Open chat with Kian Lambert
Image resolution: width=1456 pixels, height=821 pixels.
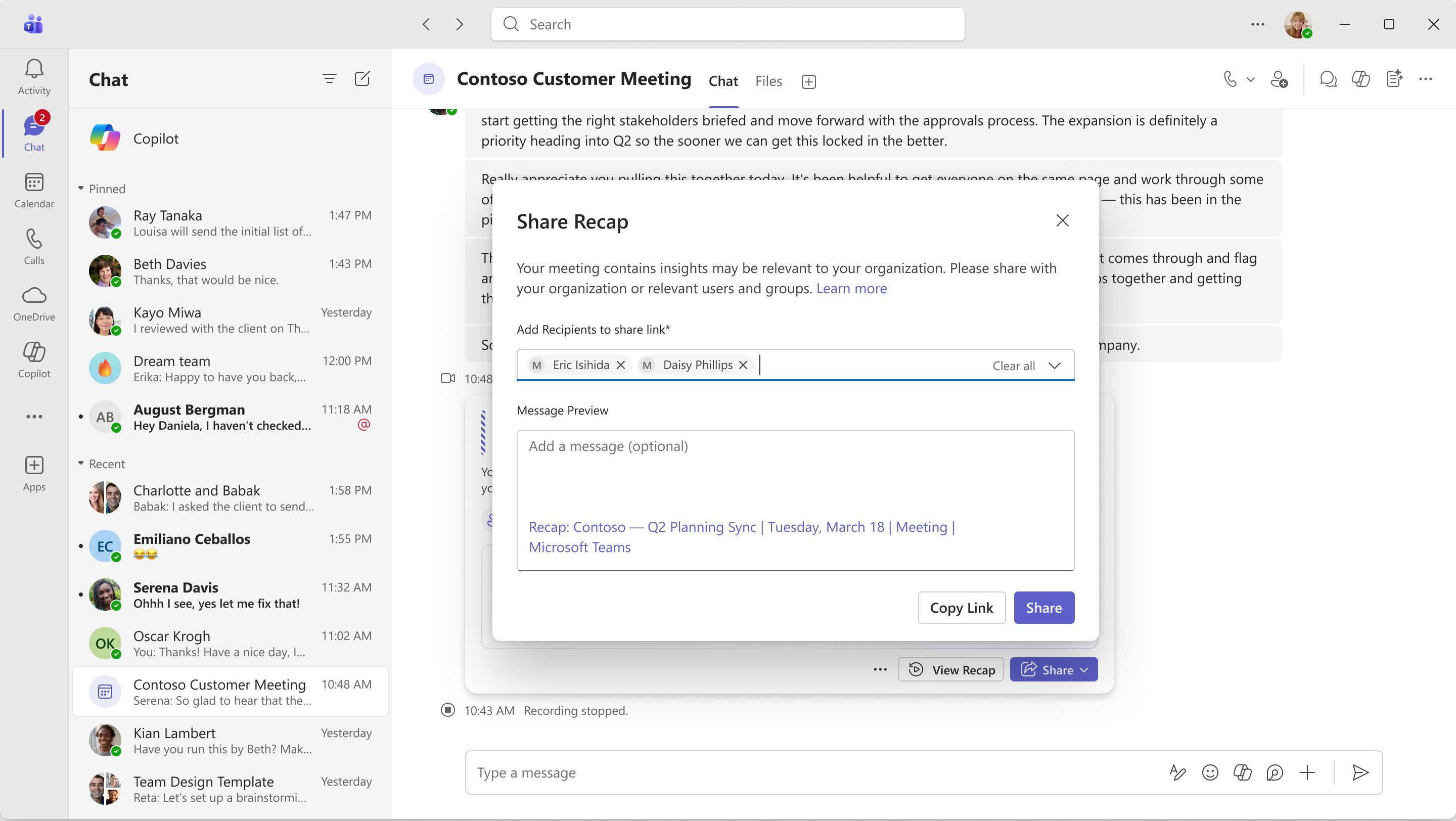point(231,741)
